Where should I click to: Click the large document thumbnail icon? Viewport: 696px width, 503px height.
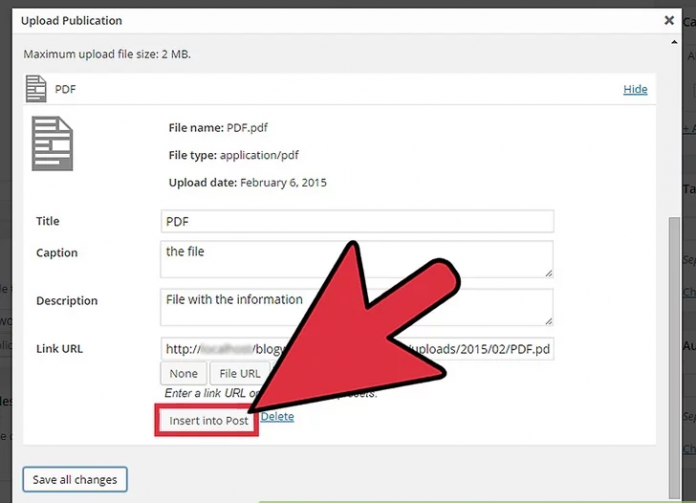click(53, 143)
